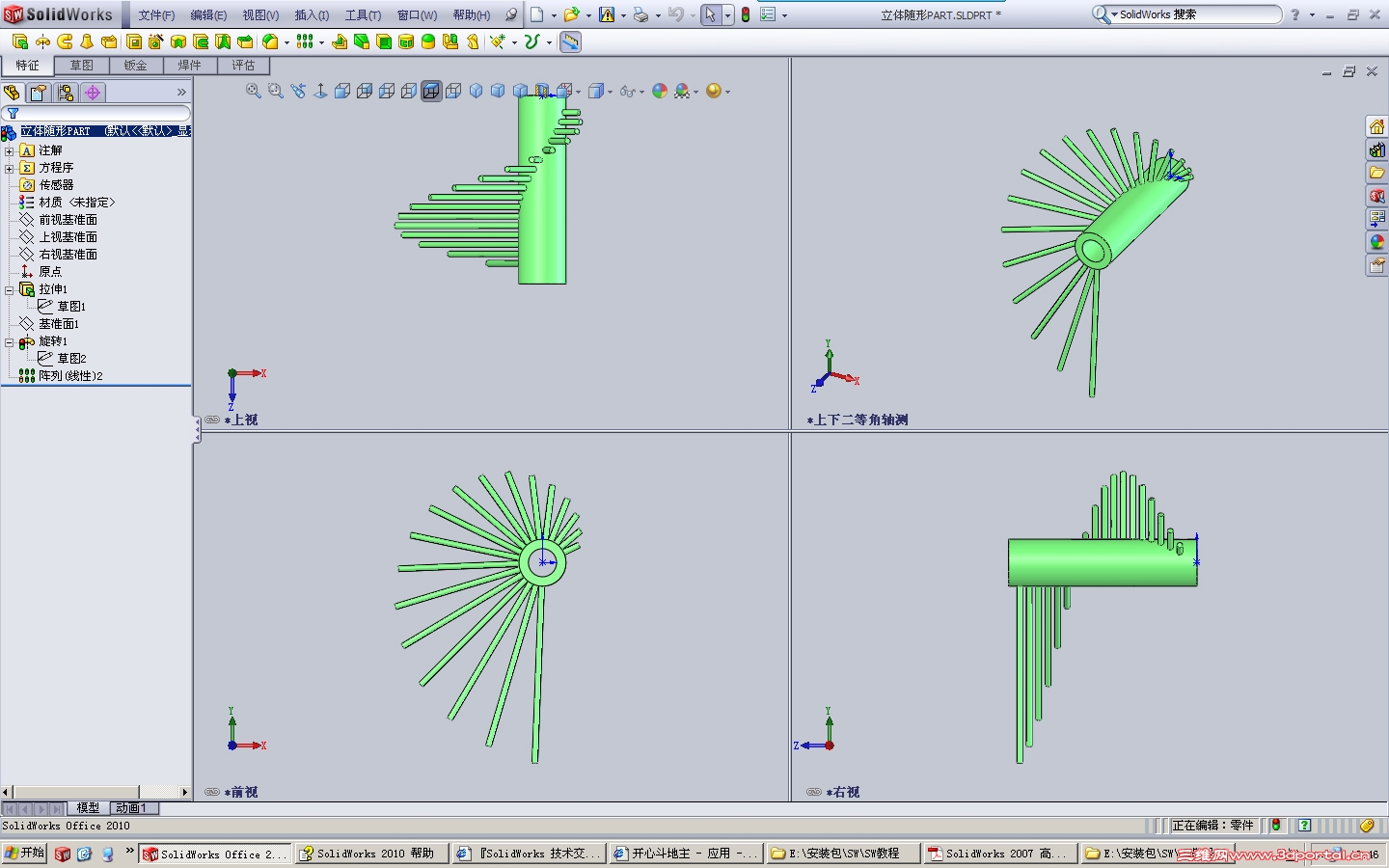Screen dimensions: 1389x868
Task: Click the Zoom to Area icon
Action: pyautogui.click(x=276, y=91)
